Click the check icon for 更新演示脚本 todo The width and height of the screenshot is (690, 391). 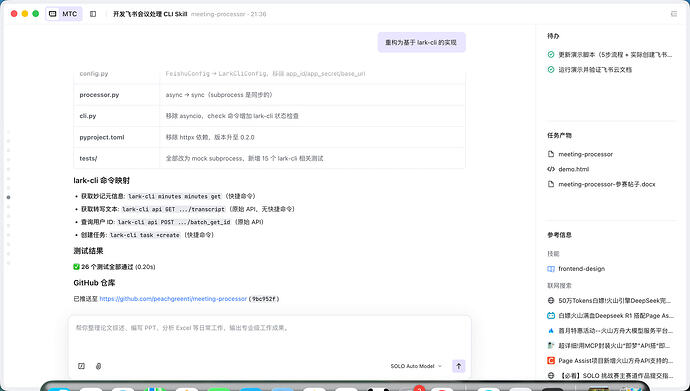click(551, 55)
